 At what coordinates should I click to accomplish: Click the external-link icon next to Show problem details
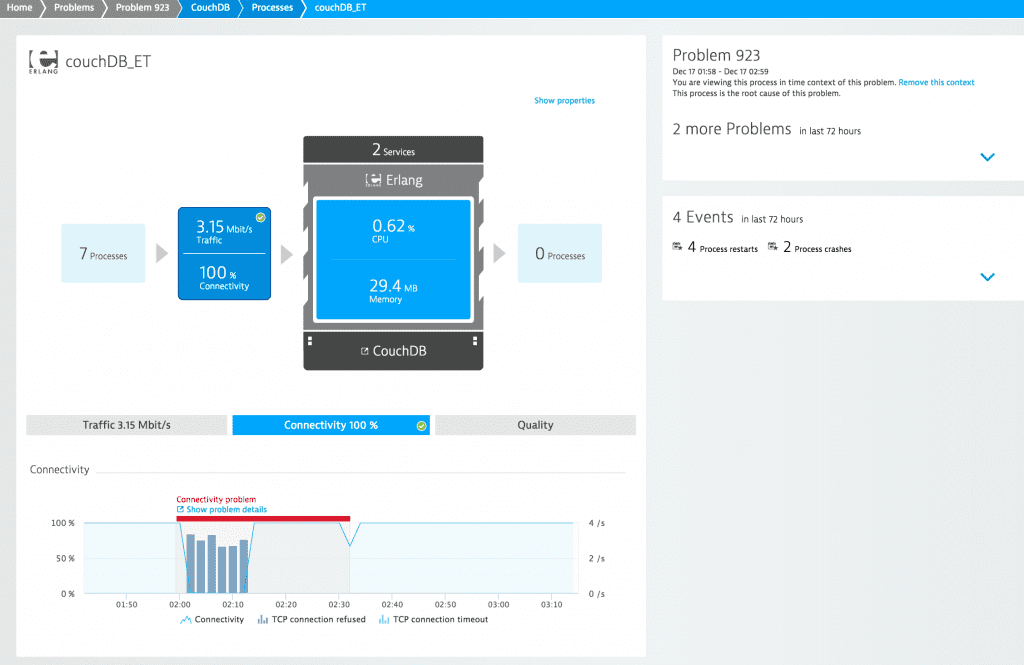point(180,510)
